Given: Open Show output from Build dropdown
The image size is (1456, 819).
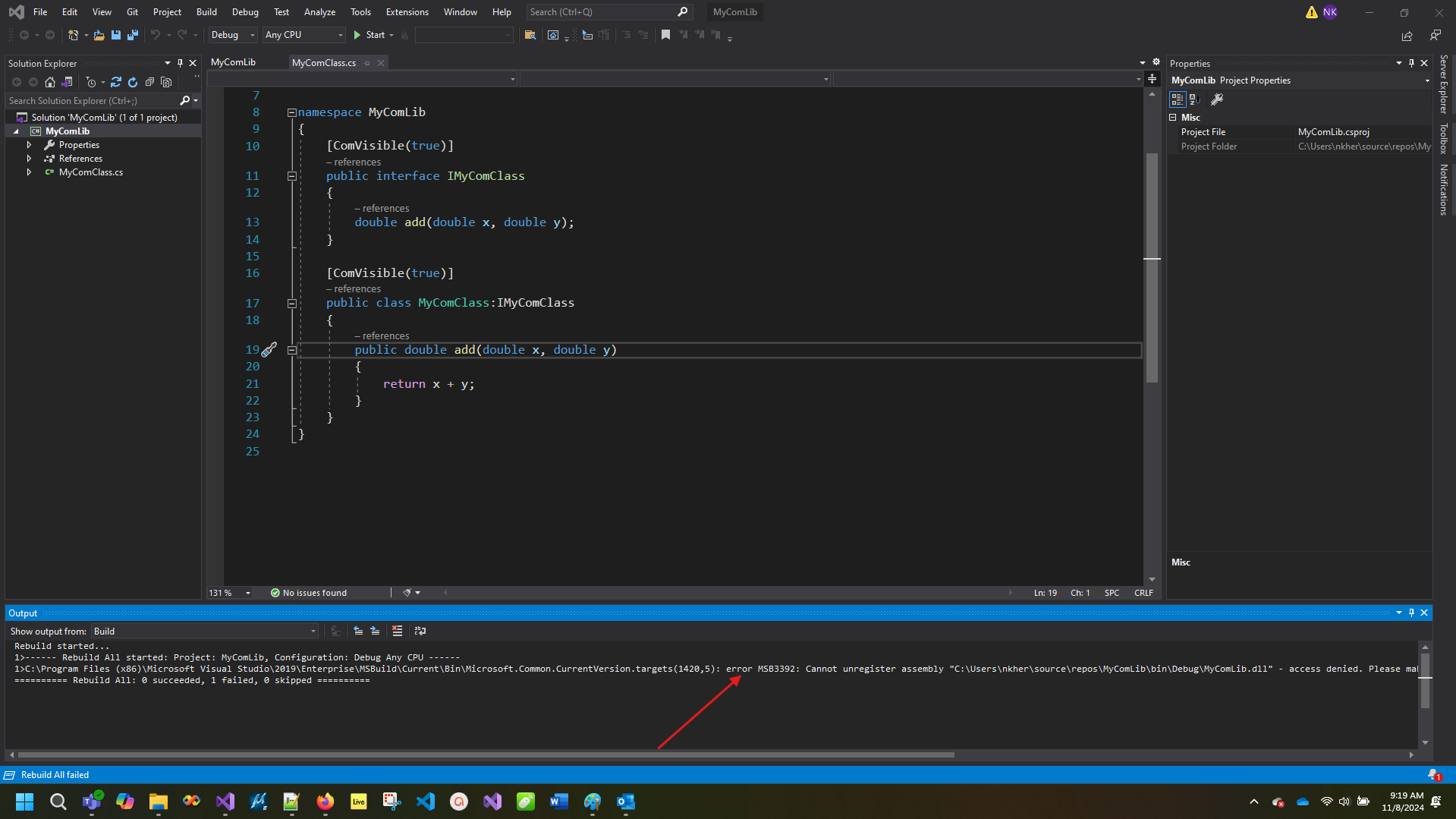Looking at the screenshot, I should (205, 632).
